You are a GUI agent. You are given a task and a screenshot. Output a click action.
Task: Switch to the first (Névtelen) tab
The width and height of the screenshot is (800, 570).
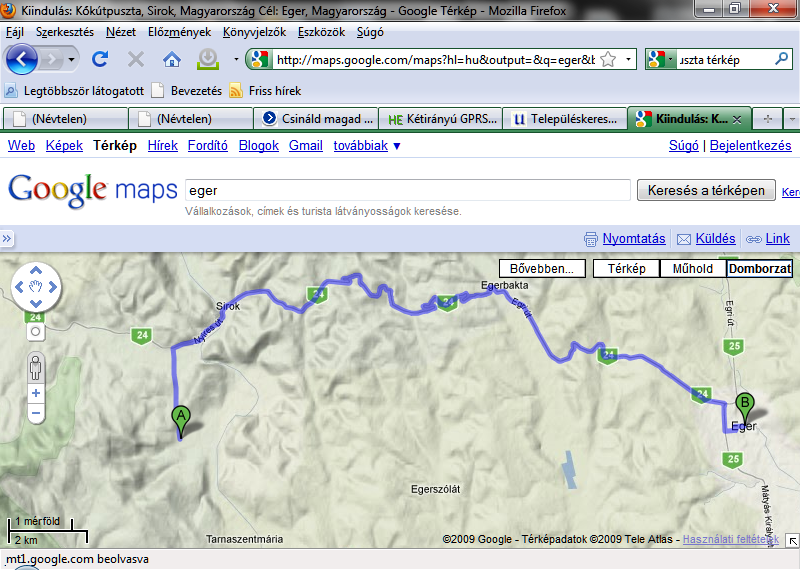pyautogui.click(x=65, y=119)
